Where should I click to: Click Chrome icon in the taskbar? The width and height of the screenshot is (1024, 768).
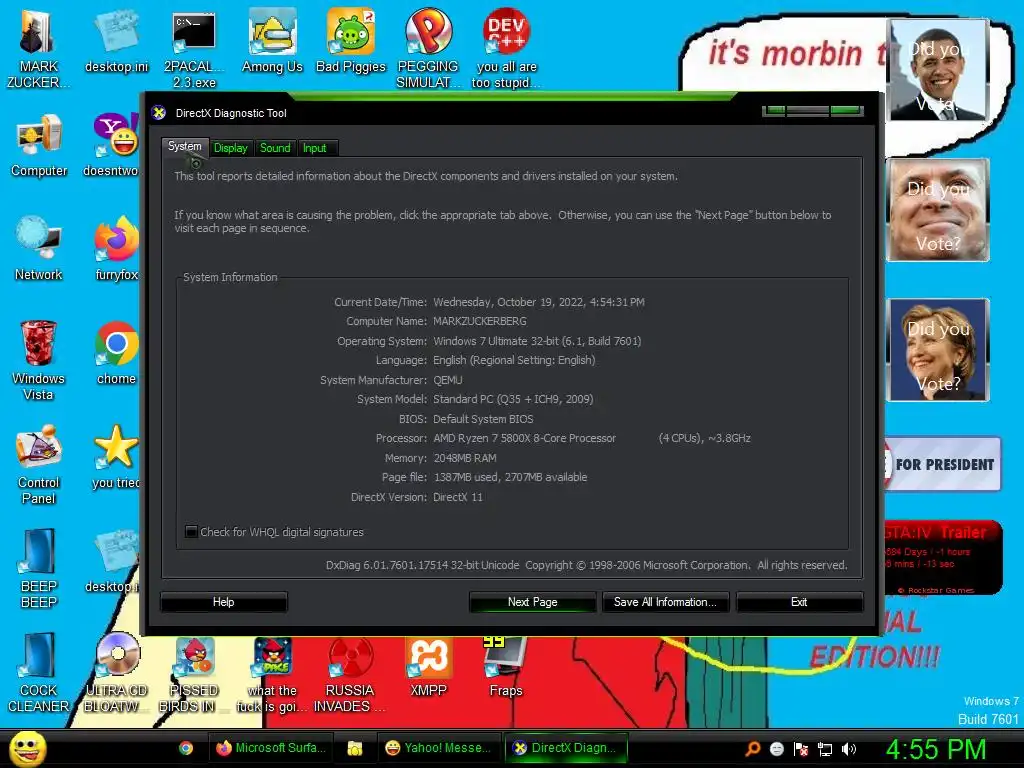pyautogui.click(x=186, y=748)
